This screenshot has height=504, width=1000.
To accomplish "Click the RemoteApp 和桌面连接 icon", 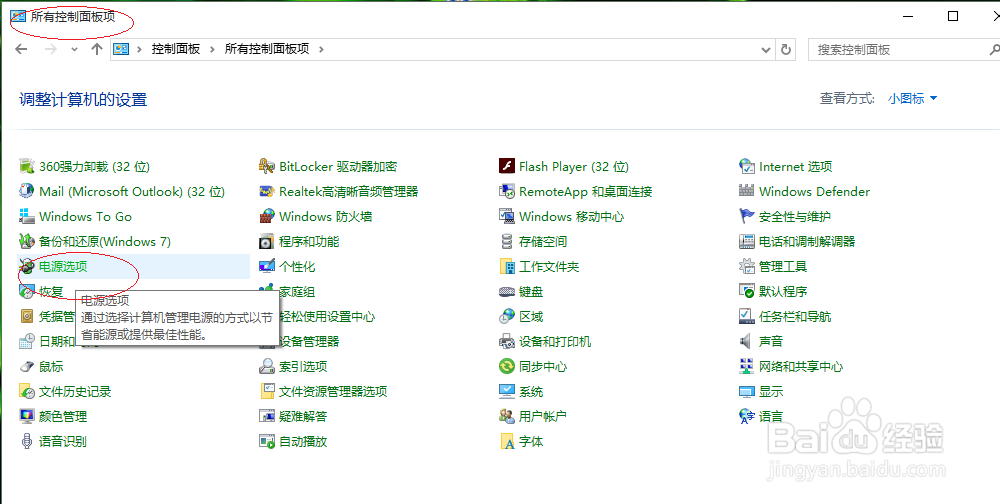I will [x=506, y=191].
